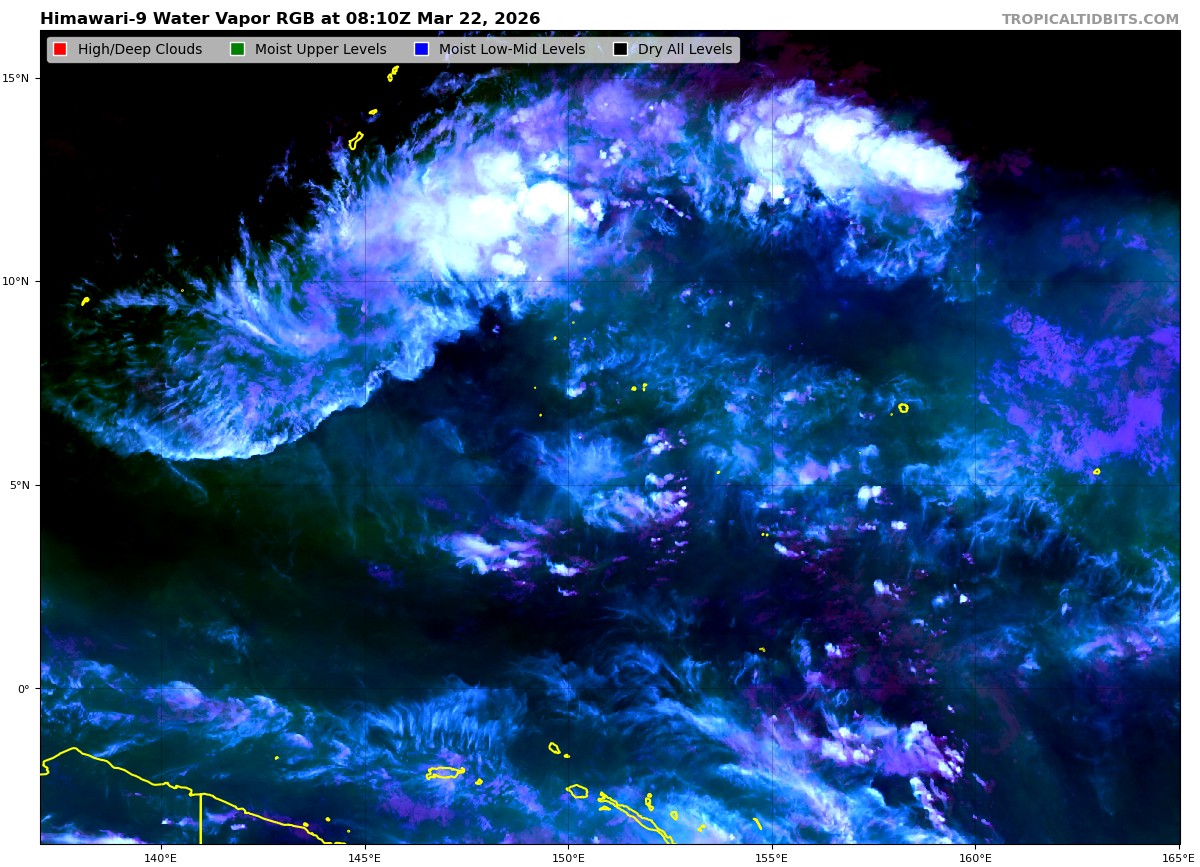This screenshot has width=1200, height=867.
Task: Click the Himawari-9 Water Vapor RGB title
Action: coord(290,19)
